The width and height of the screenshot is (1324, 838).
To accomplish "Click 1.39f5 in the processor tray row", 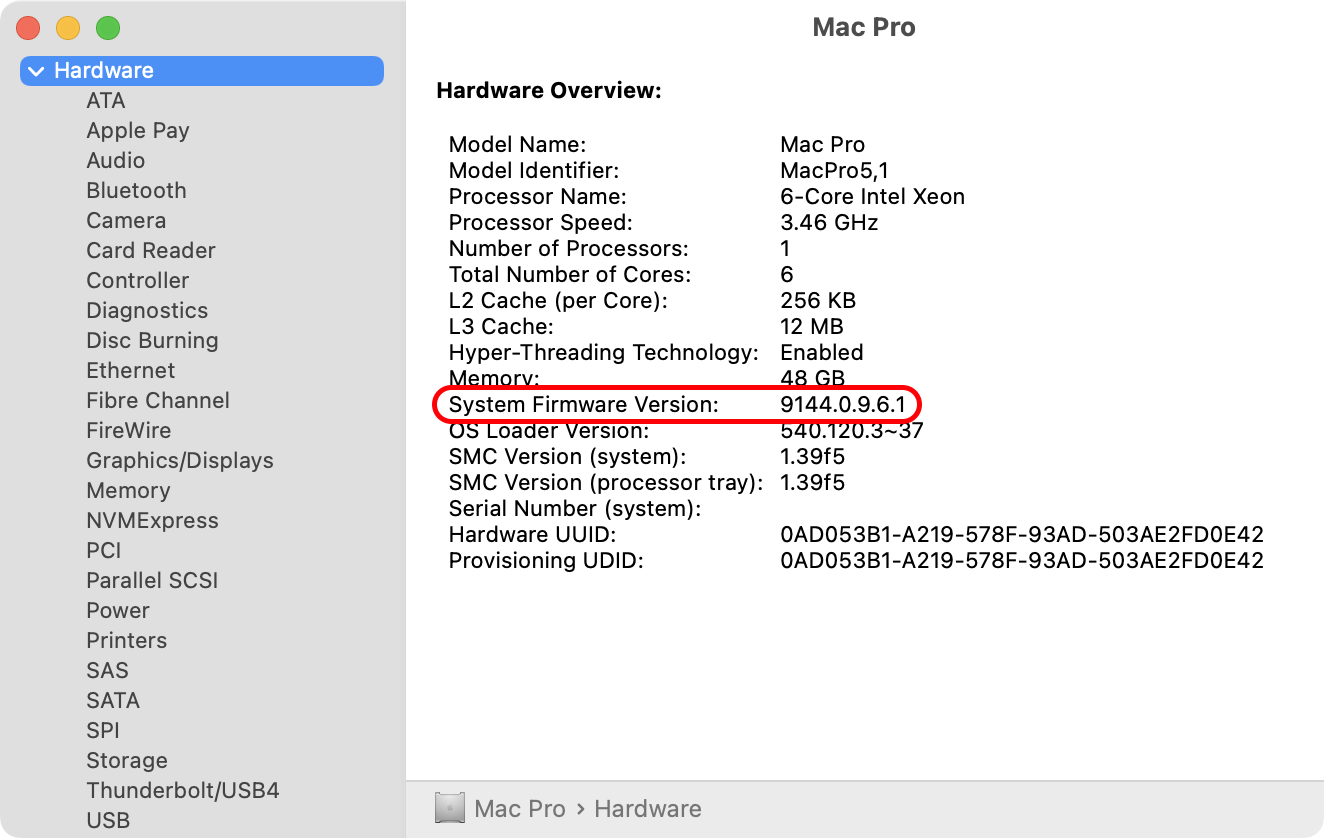I will tap(813, 482).
